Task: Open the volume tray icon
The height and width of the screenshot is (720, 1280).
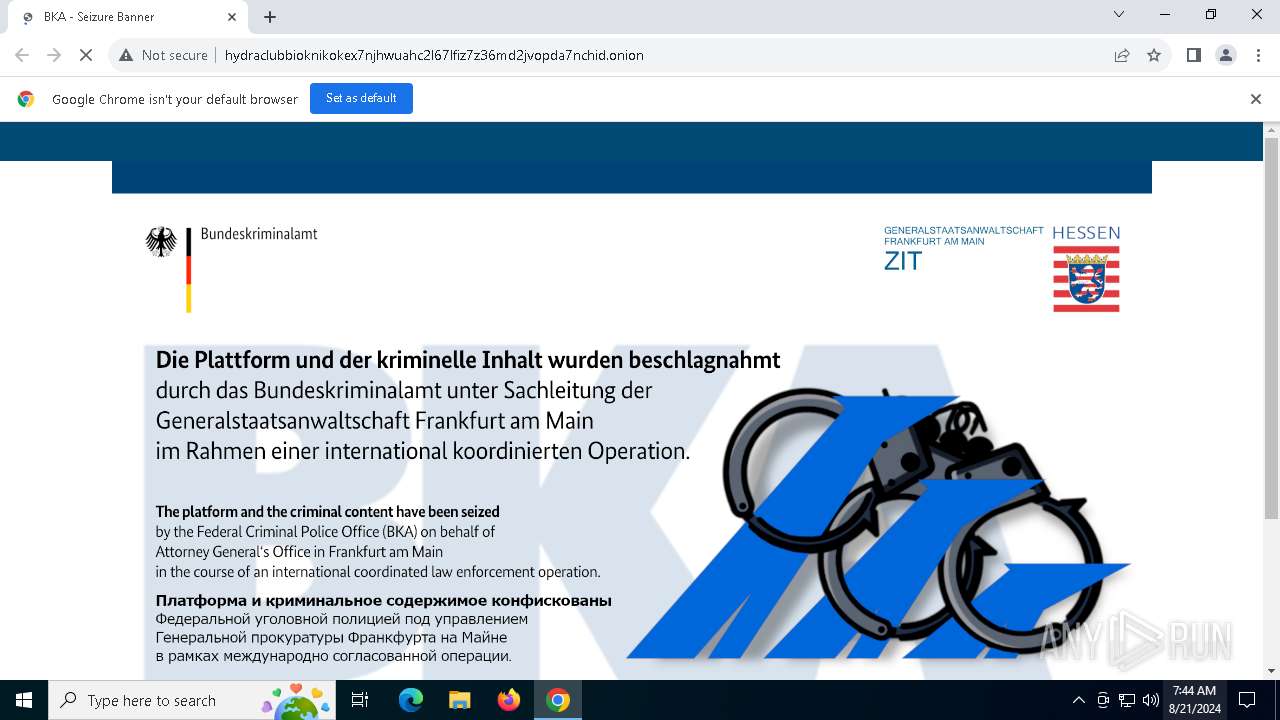Action: (1151, 700)
